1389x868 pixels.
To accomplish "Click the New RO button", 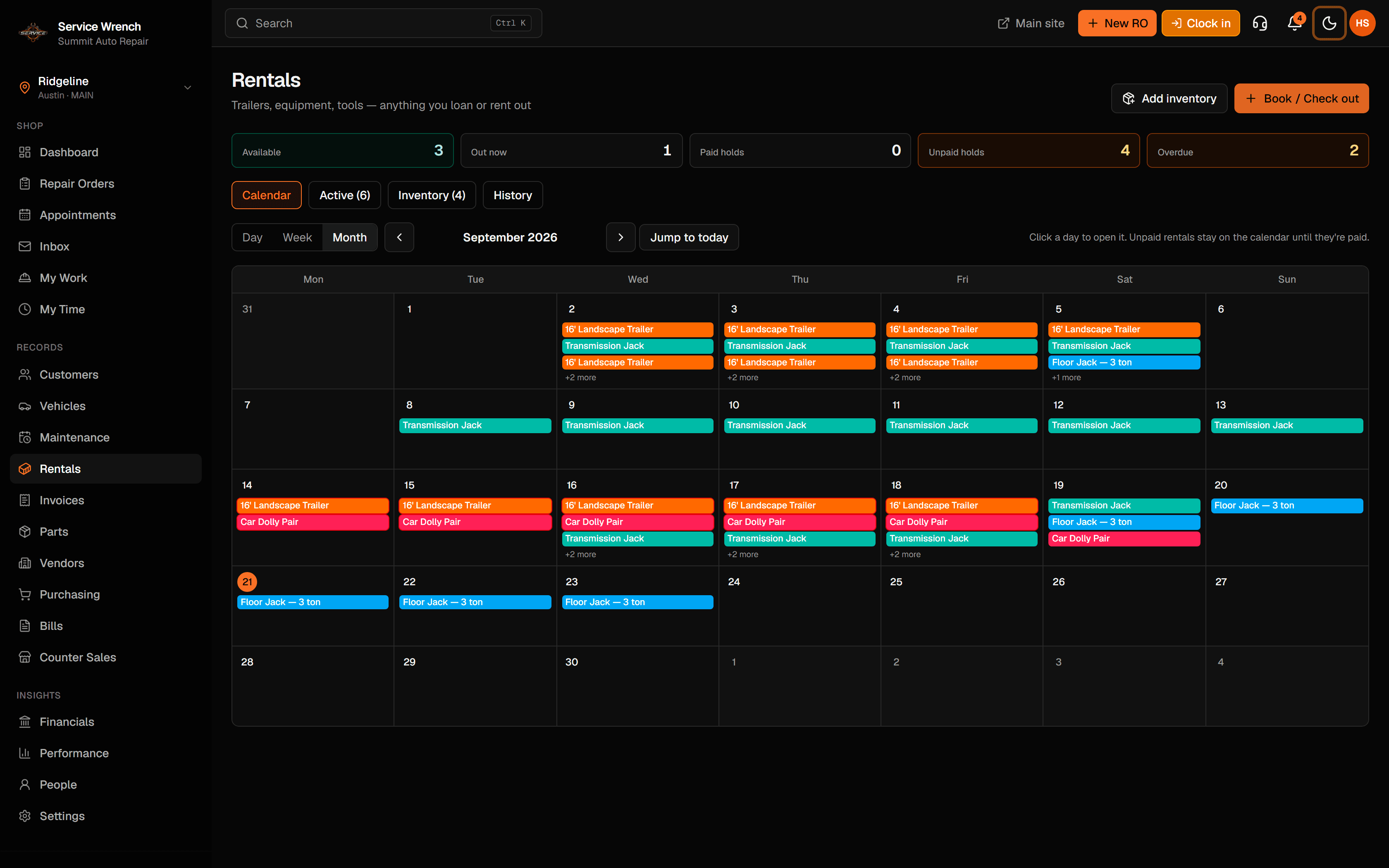I will [1117, 23].
